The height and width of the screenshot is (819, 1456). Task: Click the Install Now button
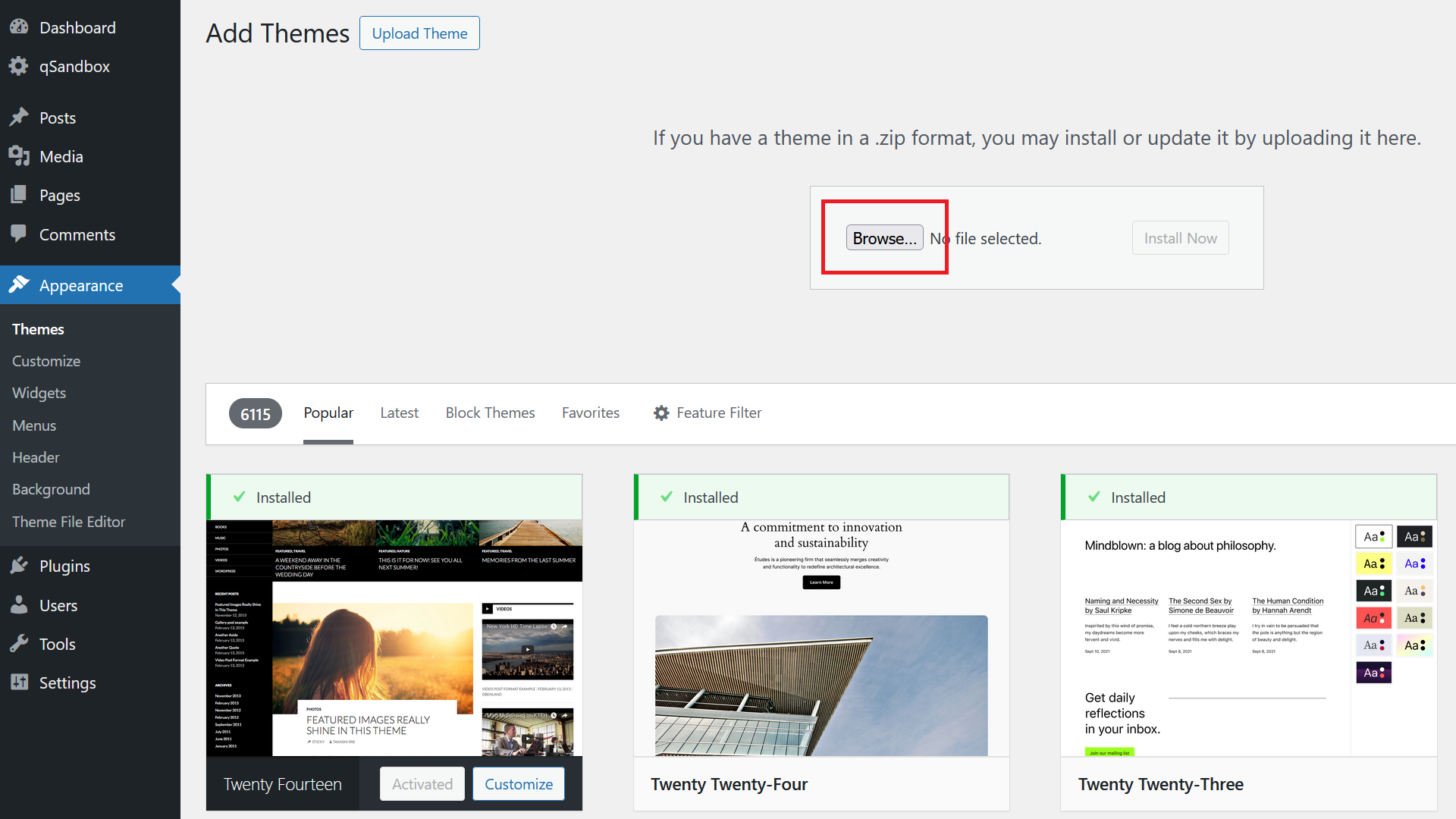1180,238
